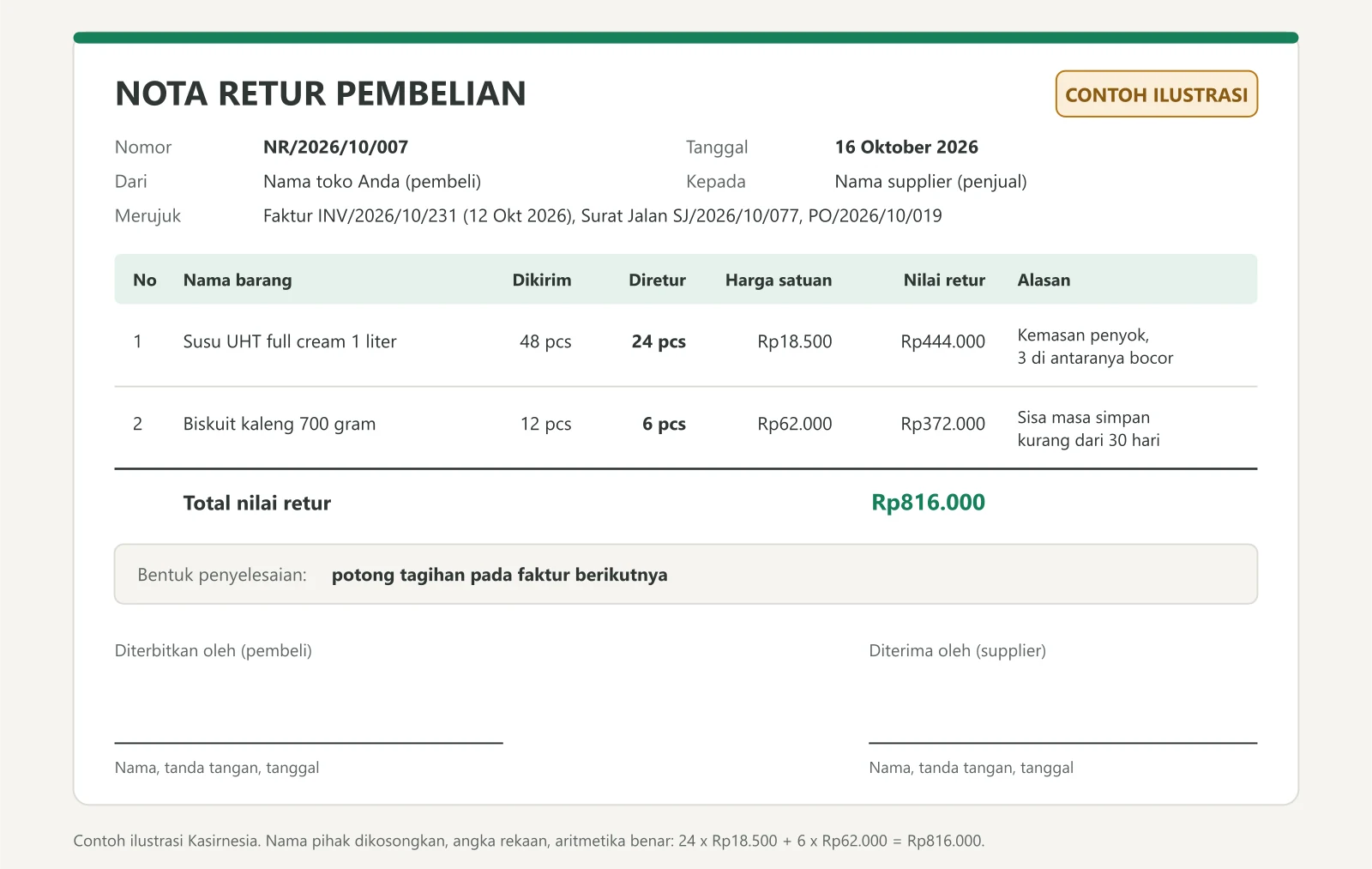The width and height of the screenshot is (1372, 869).
Task: Click the 'Nama barang' column header
Action: (238, 280)
